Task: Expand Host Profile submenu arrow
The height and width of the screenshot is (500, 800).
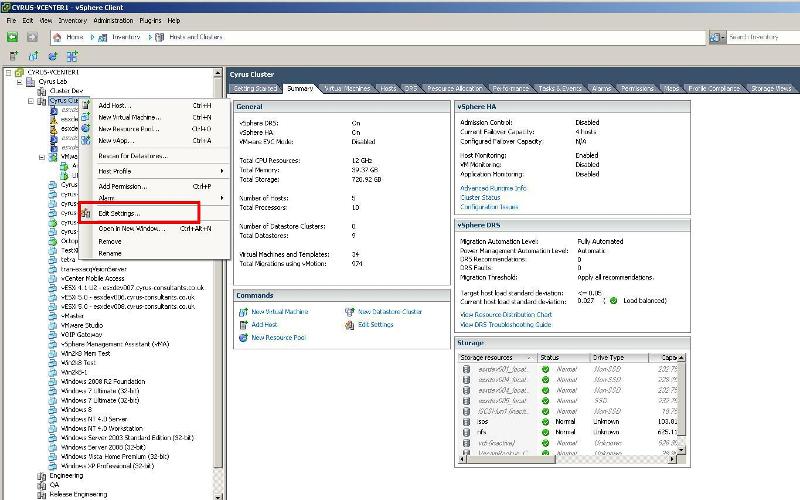Action: coord(222,171)
